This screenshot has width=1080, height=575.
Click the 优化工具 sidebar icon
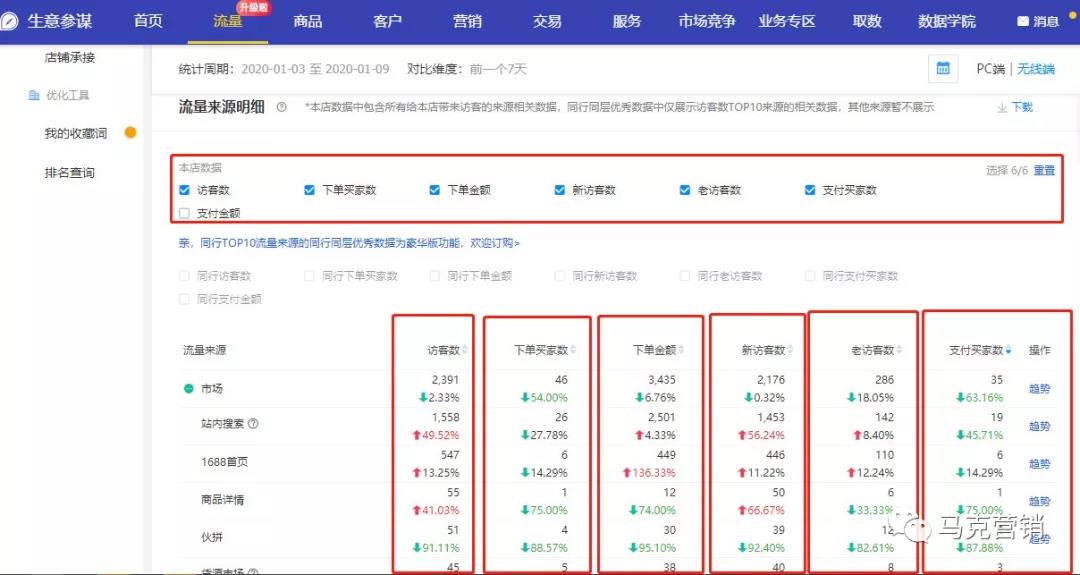33,96
